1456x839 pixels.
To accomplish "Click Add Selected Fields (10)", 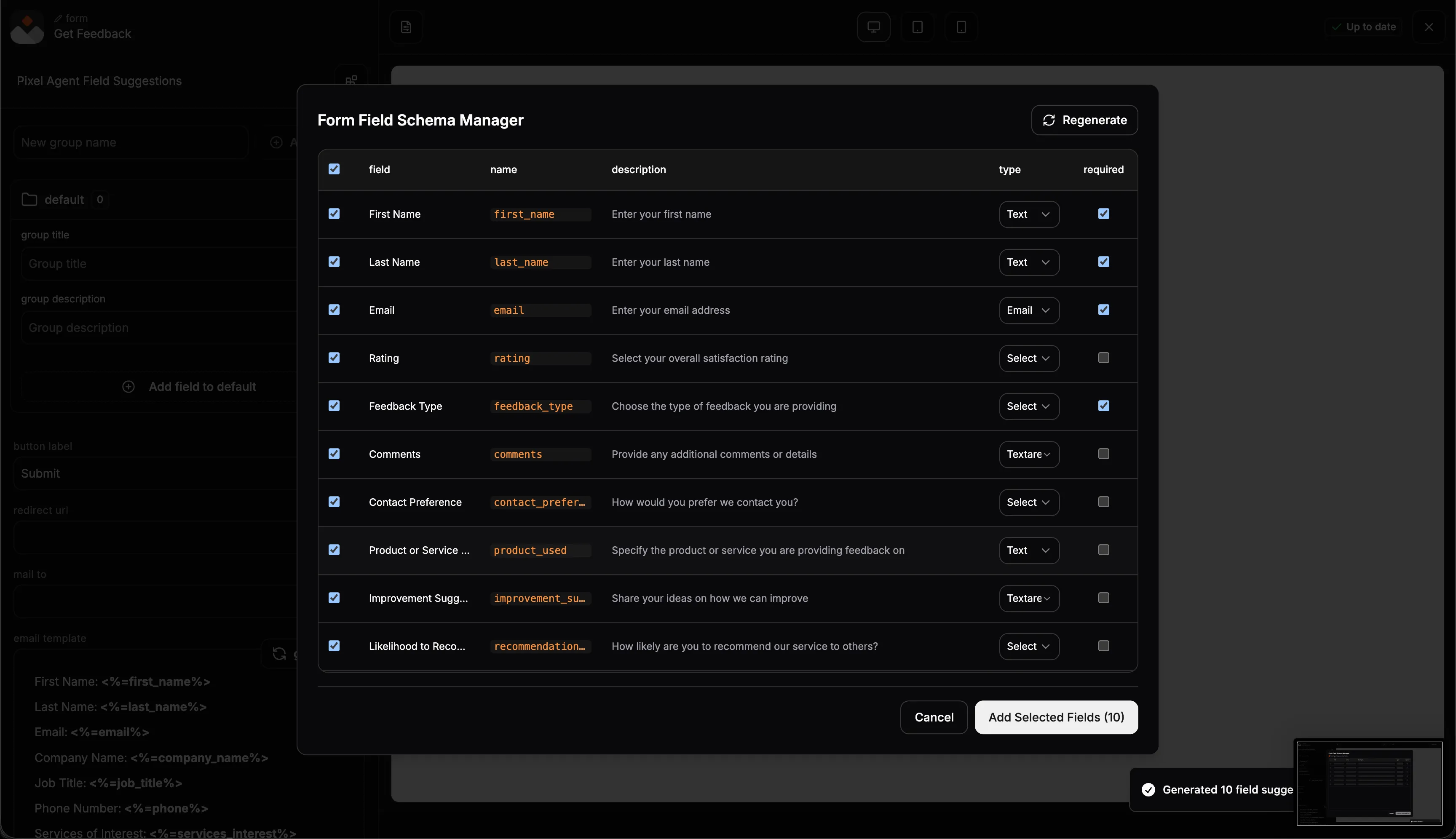I will coord(1055,717).
